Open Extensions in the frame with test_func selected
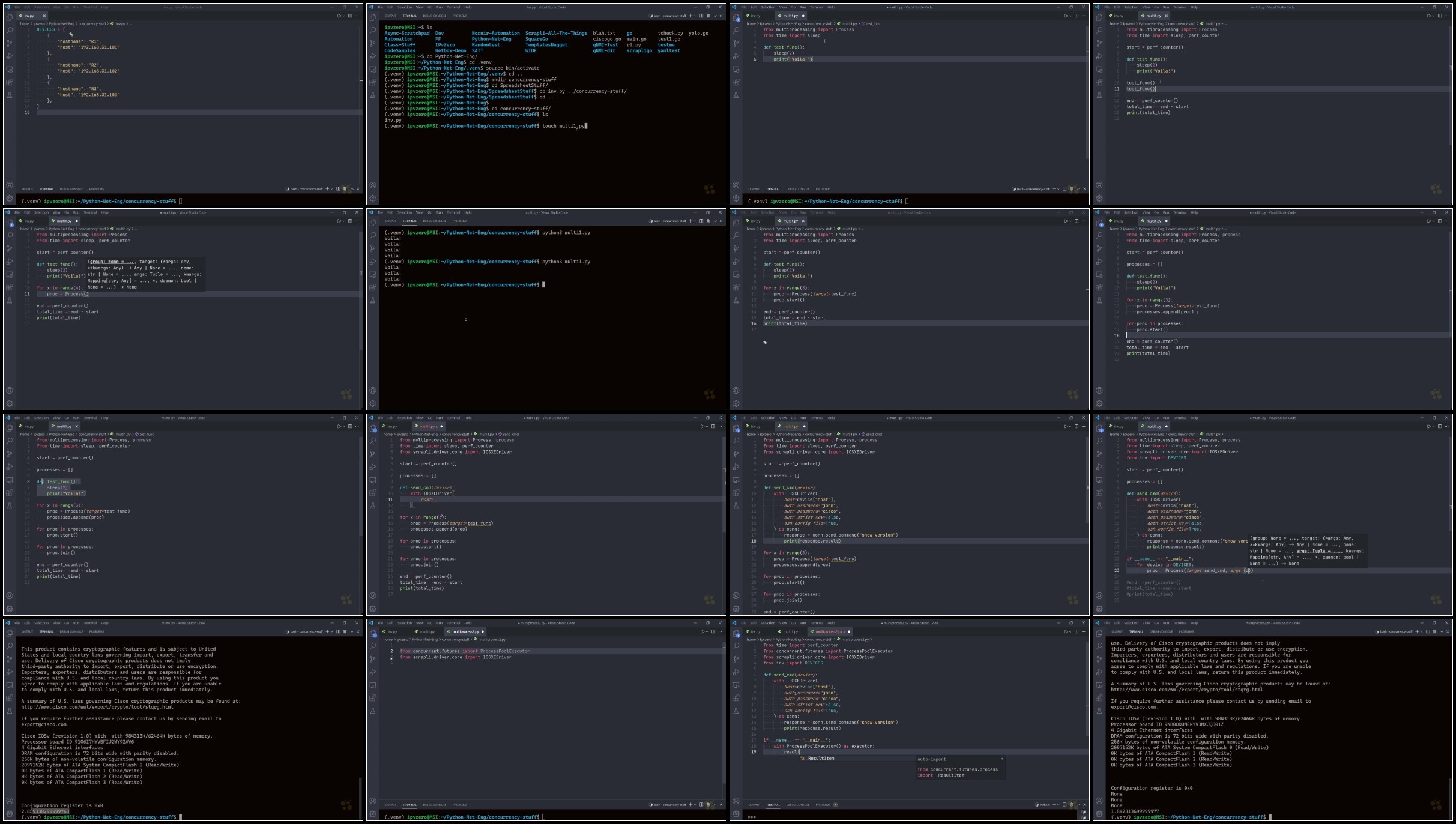Image resolution: width=1456 pixels, height=824 pixels. coord(10,493)
